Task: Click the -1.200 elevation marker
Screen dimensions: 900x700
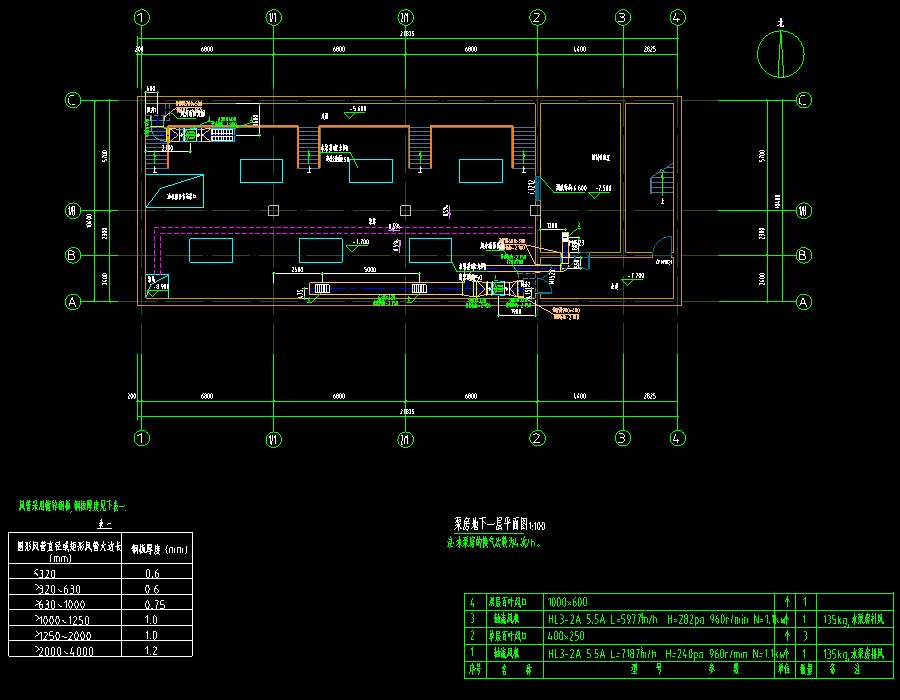Action: point(632,278)
